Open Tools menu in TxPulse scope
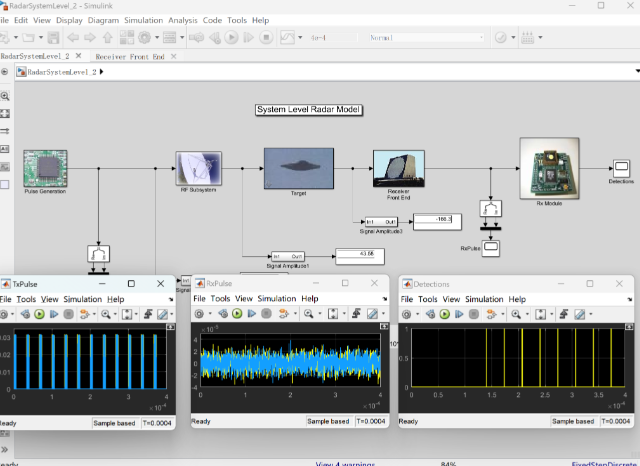 [x=26, y=299]
